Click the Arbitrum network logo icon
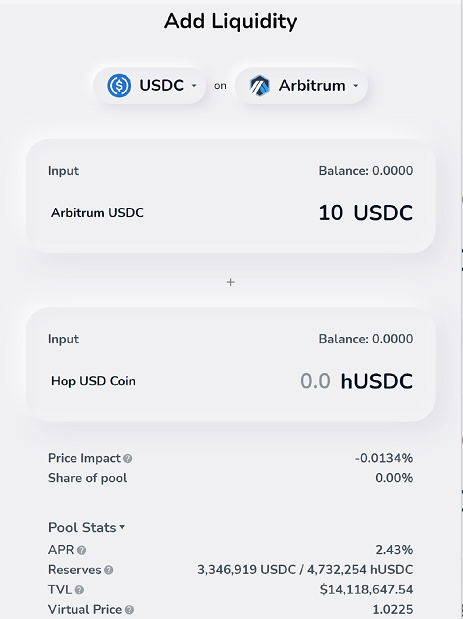The image size is (463, 619). click(259, 86)
